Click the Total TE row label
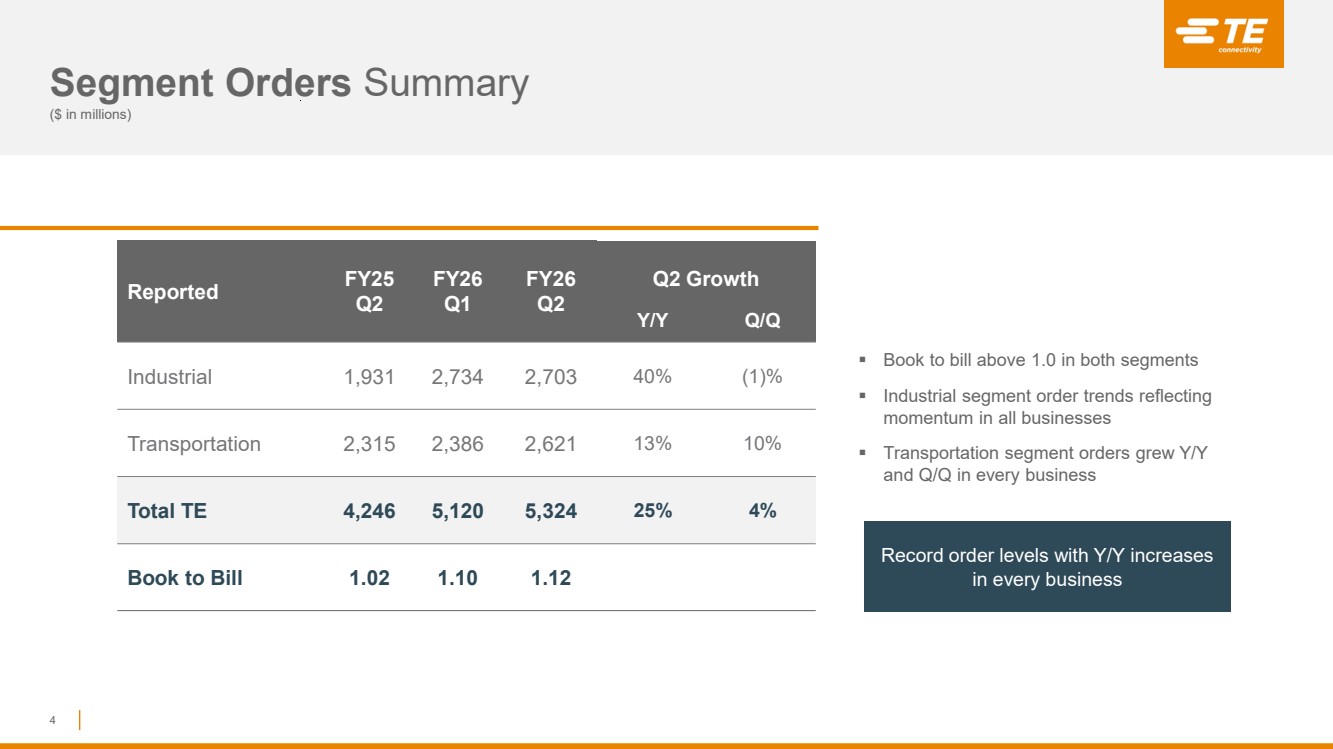The height and width of the screenshot is (749, 1333). (167, 511)
